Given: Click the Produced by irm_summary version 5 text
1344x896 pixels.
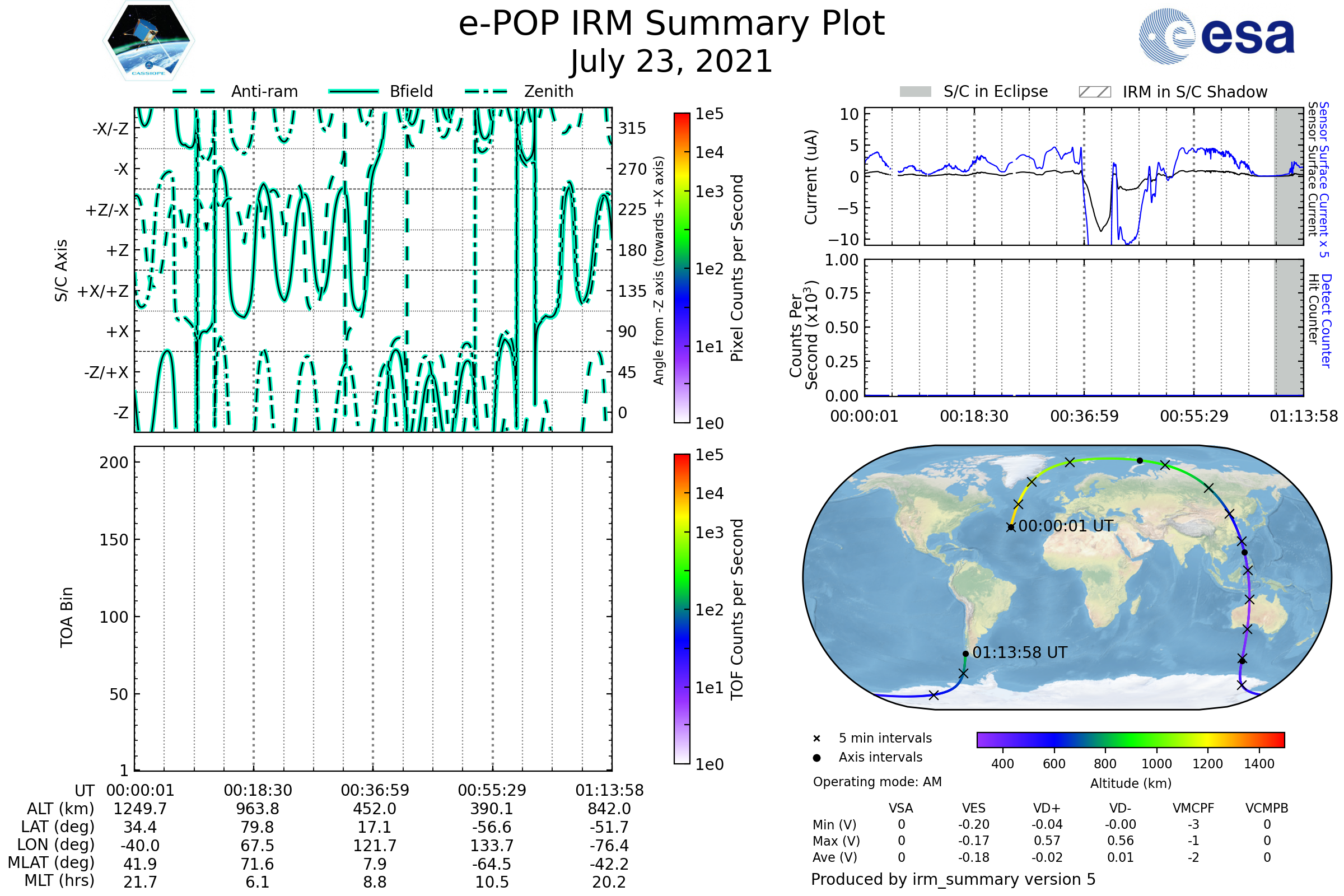Looking at the screenshot, I should (x=953, y=879).
